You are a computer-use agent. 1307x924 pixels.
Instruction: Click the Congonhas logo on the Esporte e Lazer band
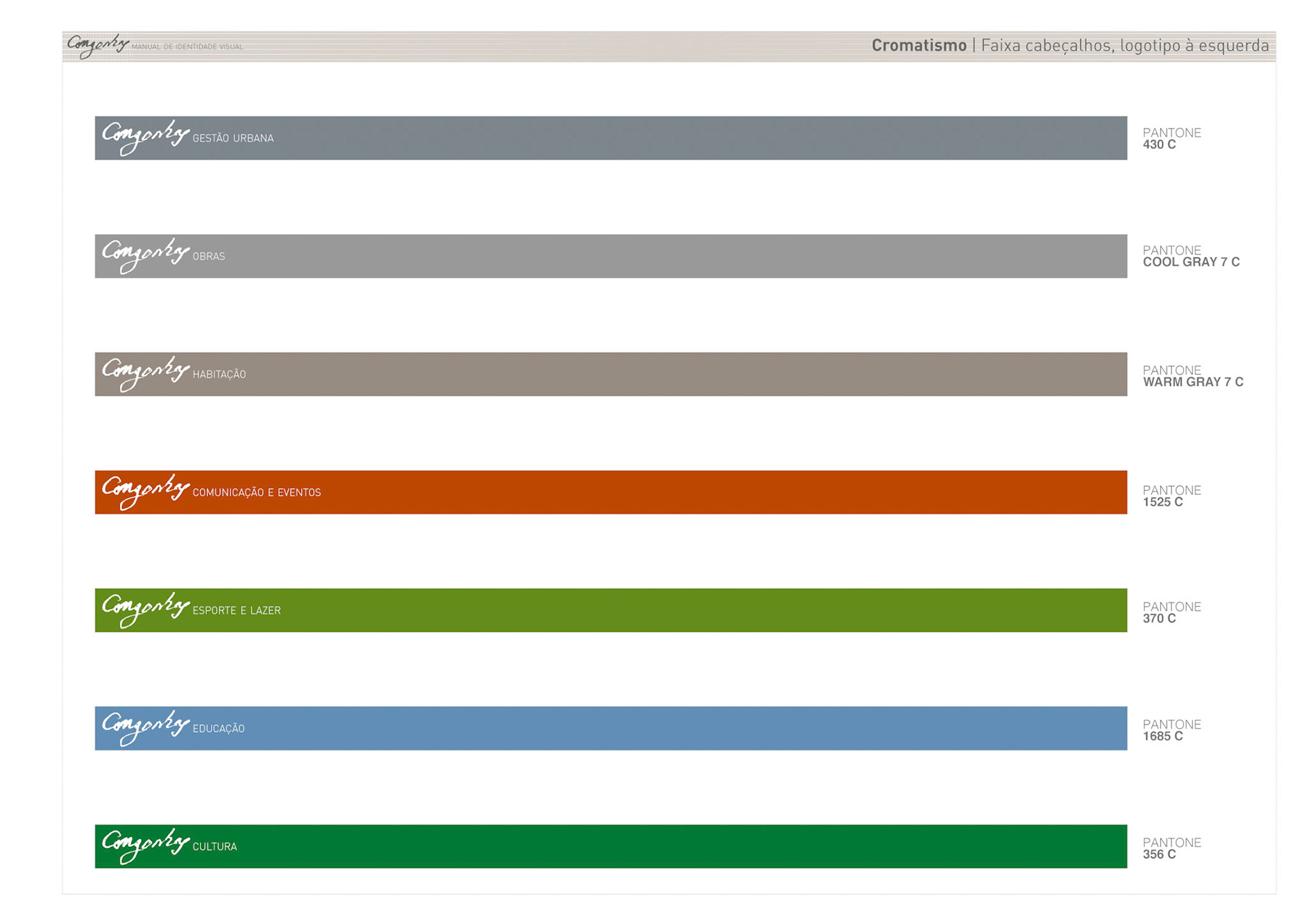point(146,610)
